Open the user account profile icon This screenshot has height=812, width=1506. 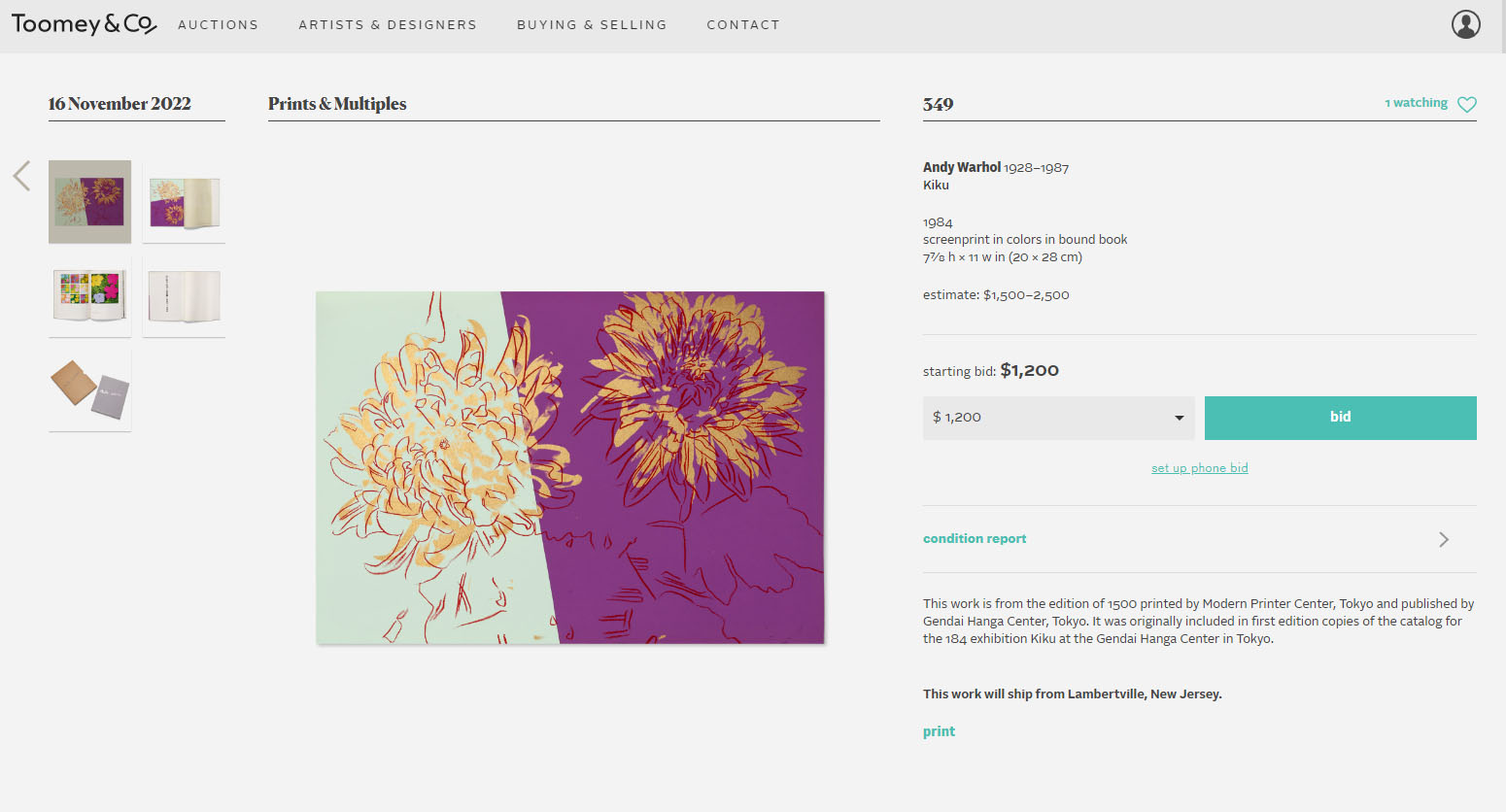point(1465,24)
